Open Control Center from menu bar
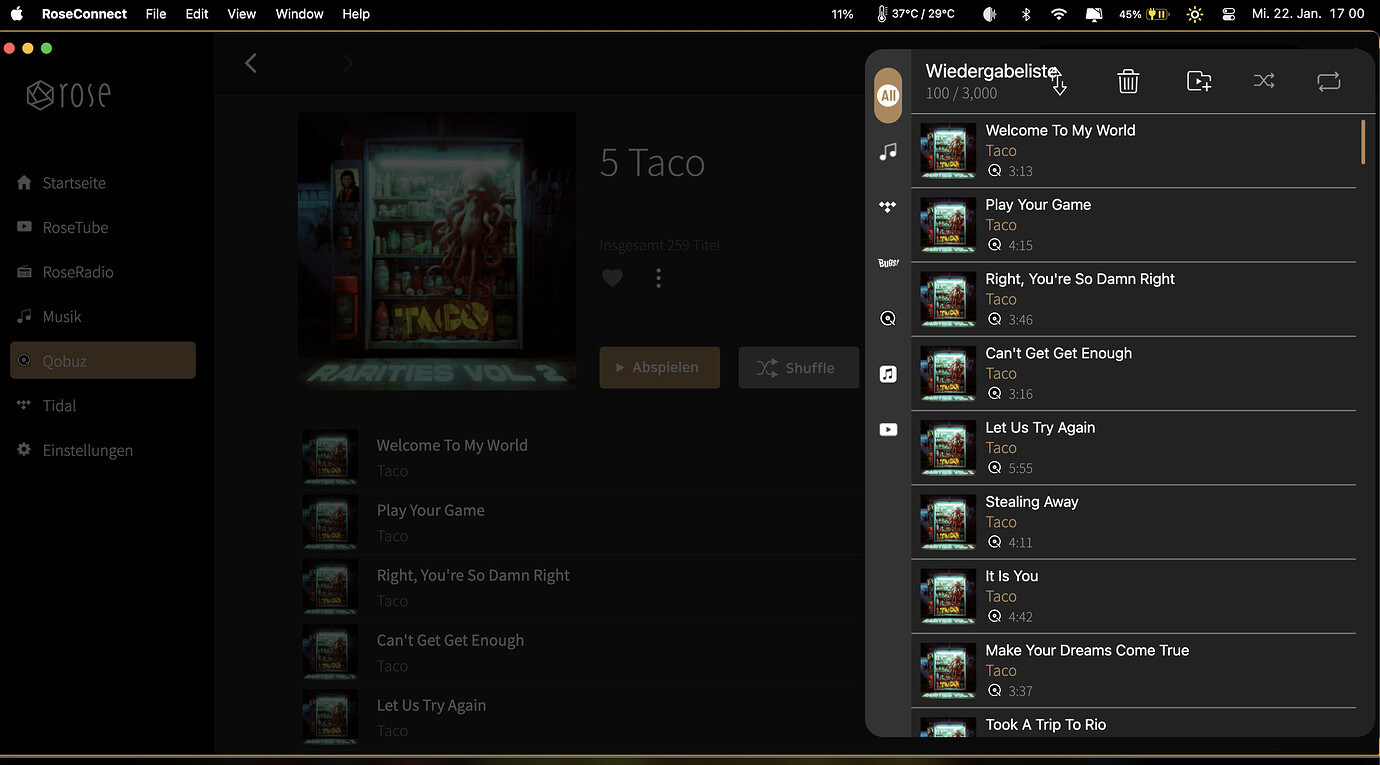This screenshot has width=1380, height=765. (x=1229, y=14)
